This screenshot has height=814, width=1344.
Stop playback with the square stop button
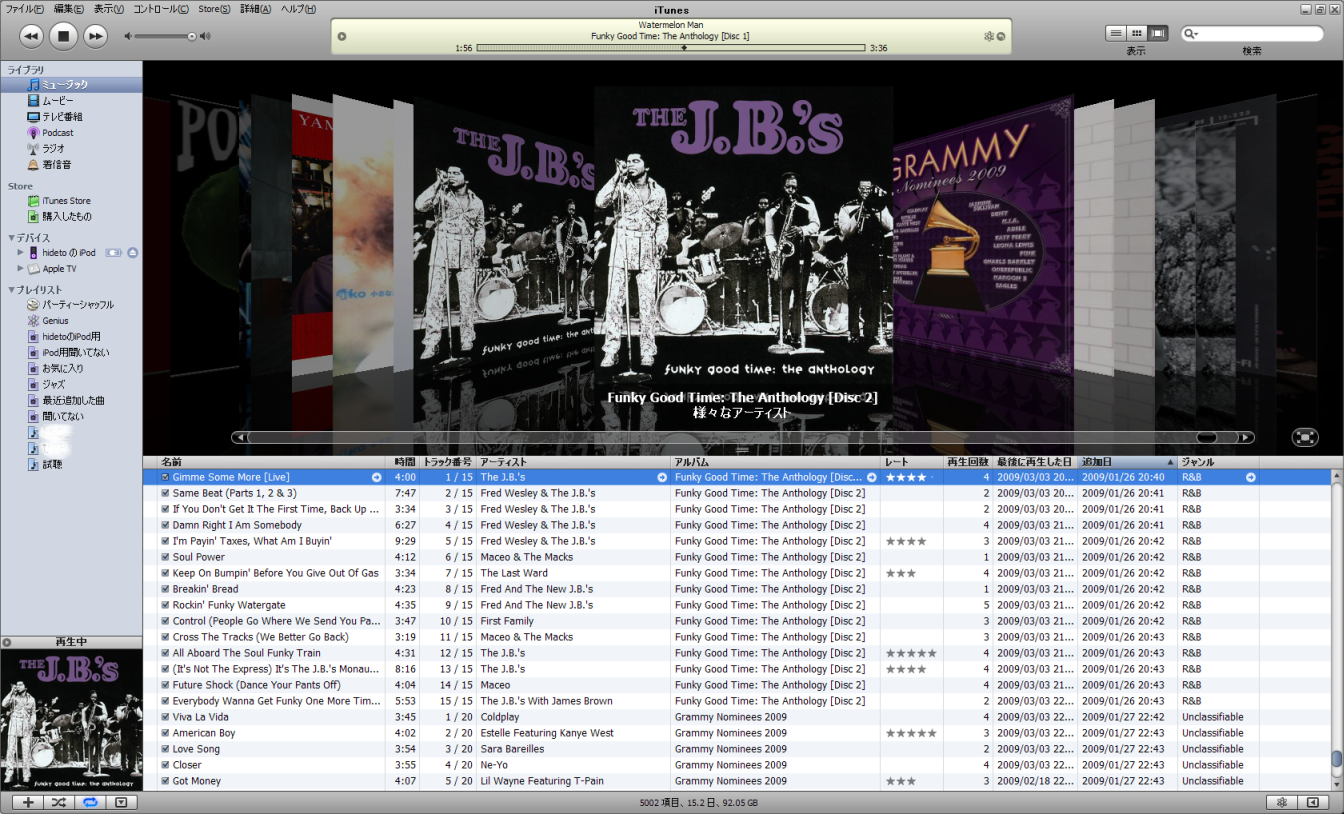coord(63,36)
